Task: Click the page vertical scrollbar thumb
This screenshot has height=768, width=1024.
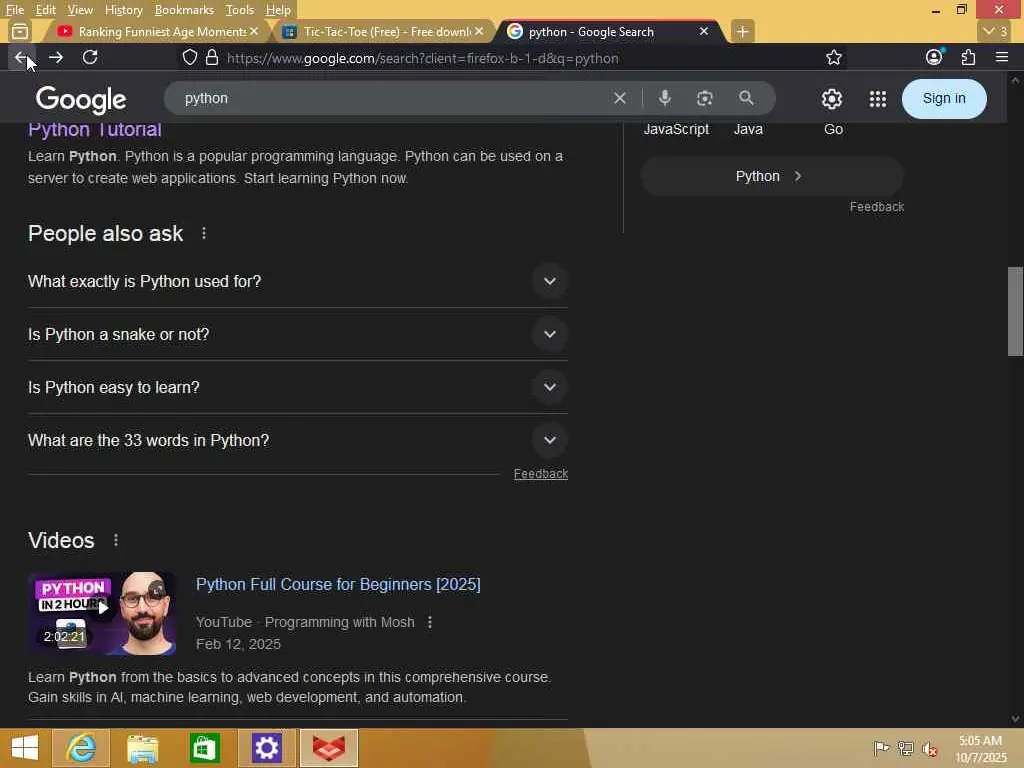Action: click(1015, 312)
